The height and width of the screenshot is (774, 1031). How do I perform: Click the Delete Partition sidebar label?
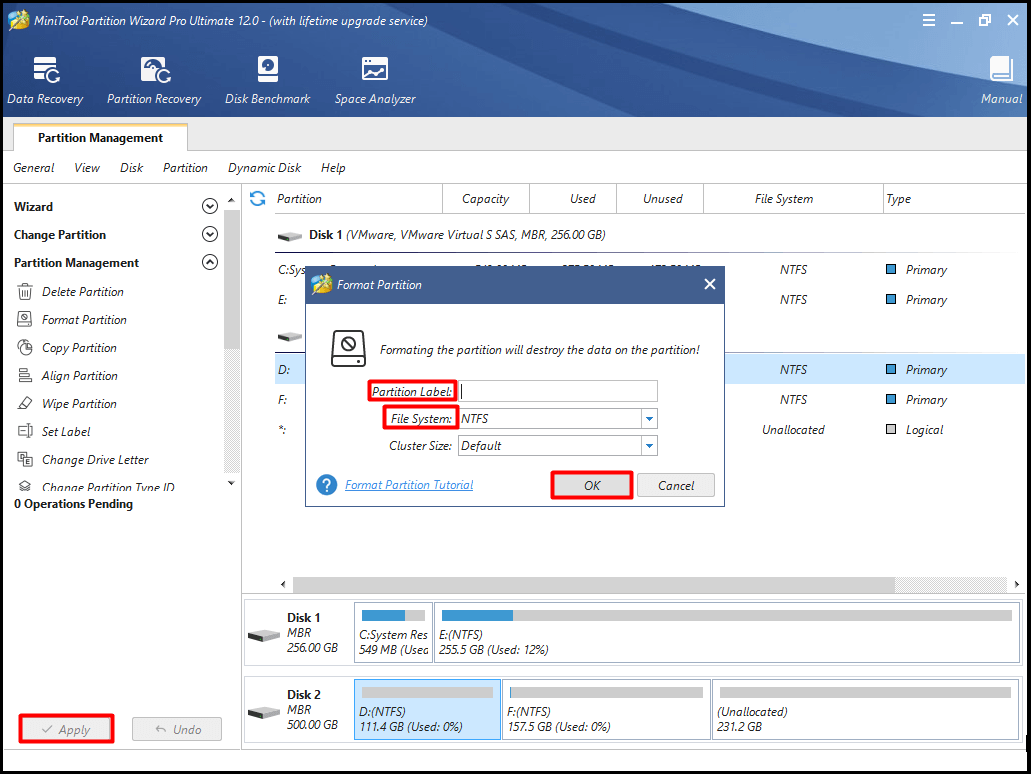click(83, 291)
